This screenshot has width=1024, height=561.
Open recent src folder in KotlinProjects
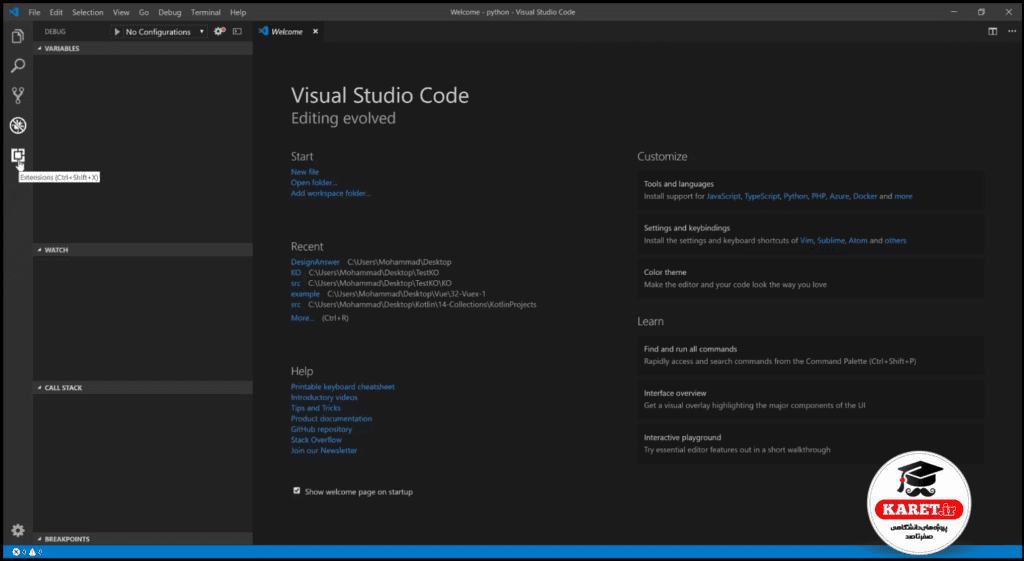[296, 304]
